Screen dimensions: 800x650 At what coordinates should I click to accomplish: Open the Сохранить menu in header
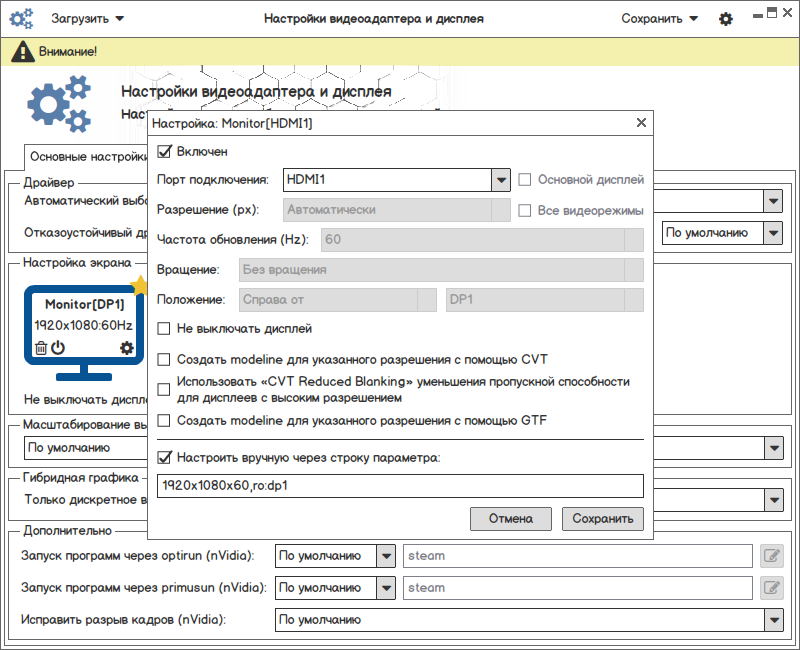pyautogui.click(x=659, y=19)
